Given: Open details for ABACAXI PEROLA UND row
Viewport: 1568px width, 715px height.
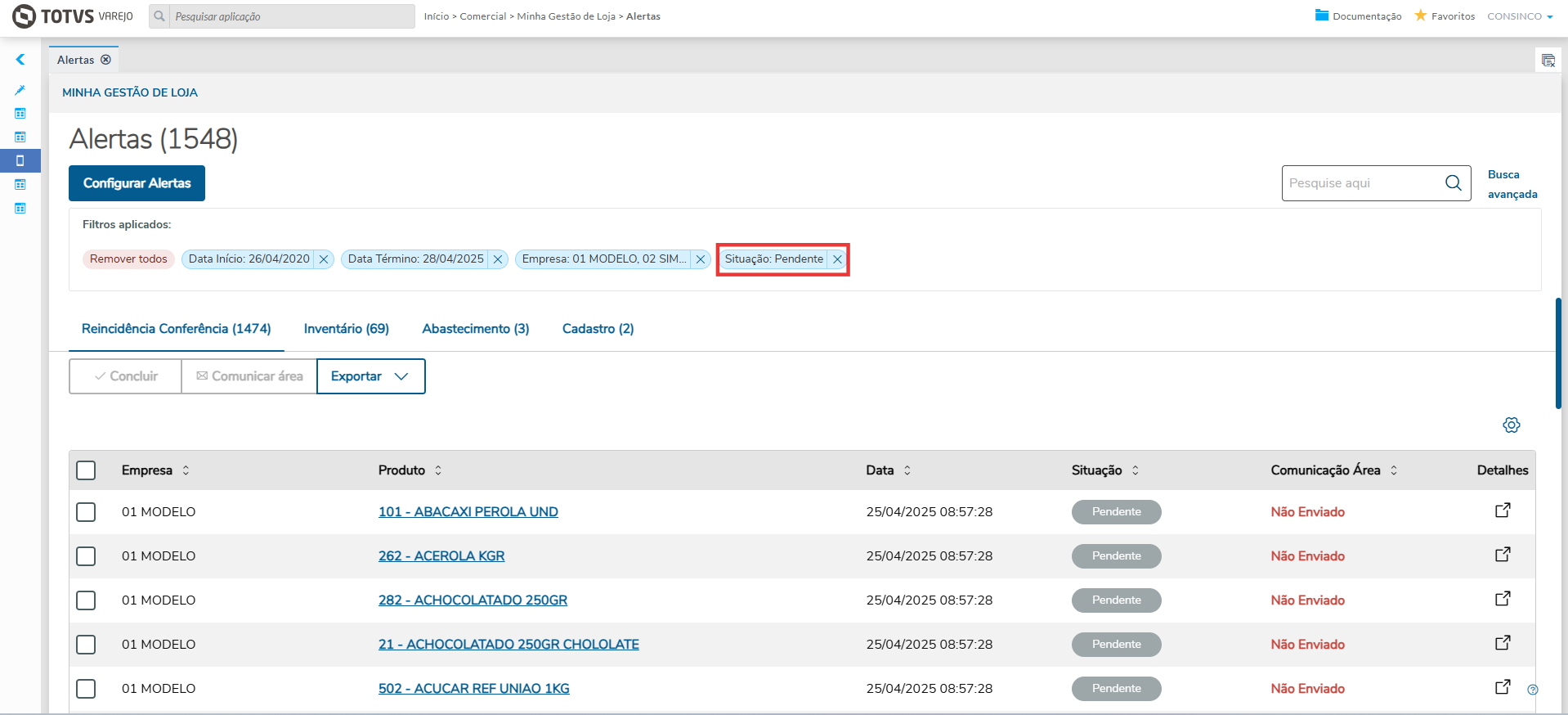Looking at the screenshot, I should coord(1503,510).
